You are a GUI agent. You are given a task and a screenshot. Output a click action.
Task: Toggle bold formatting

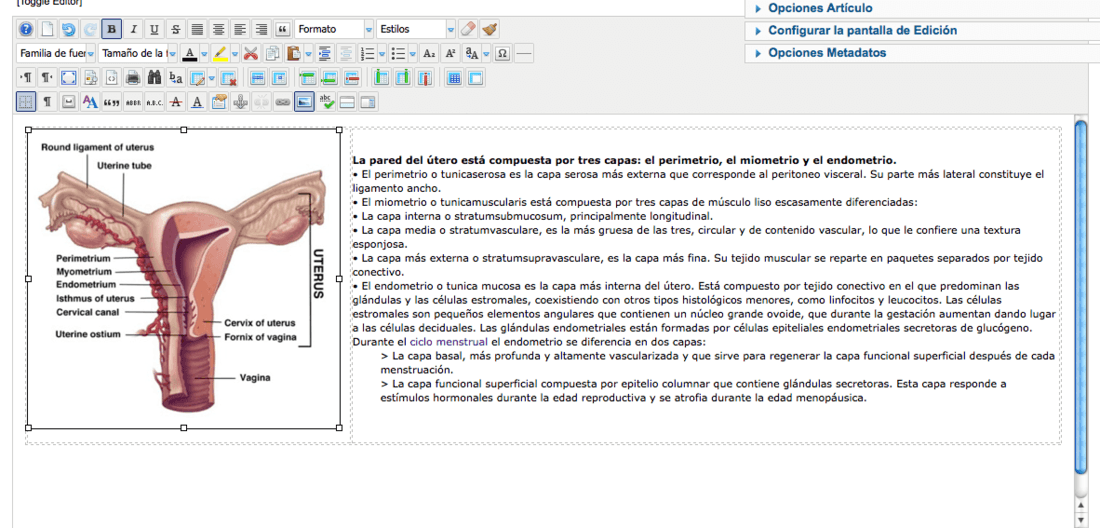tap(112, 29)
